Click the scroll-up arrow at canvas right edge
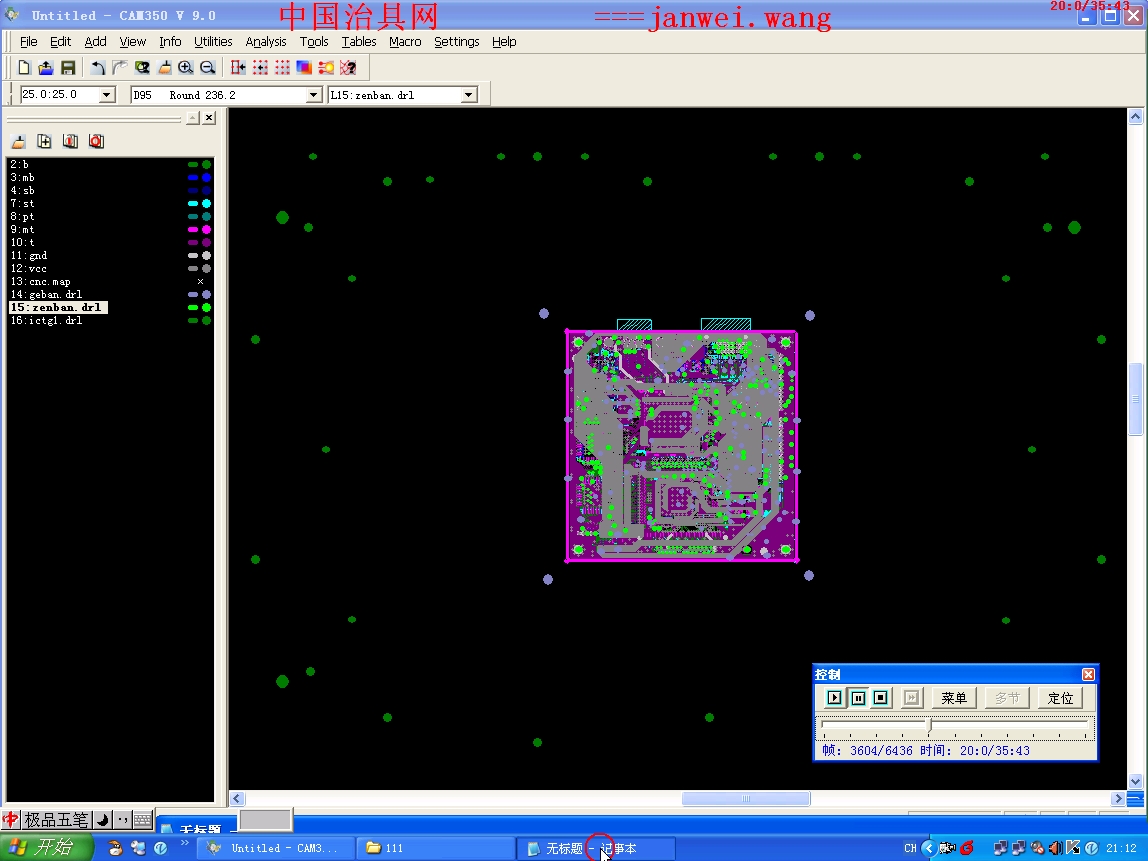 pos(1136,116)
